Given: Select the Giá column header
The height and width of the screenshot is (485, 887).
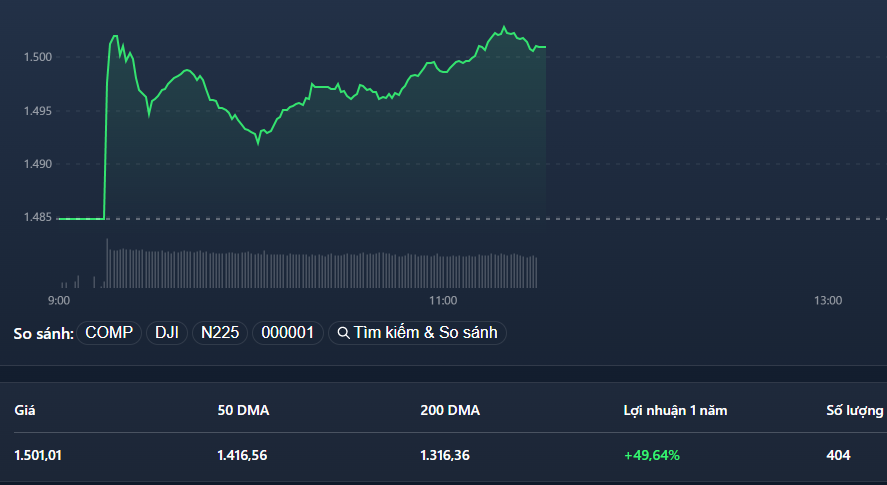Looking at the screenshot, I should point(25,410).
